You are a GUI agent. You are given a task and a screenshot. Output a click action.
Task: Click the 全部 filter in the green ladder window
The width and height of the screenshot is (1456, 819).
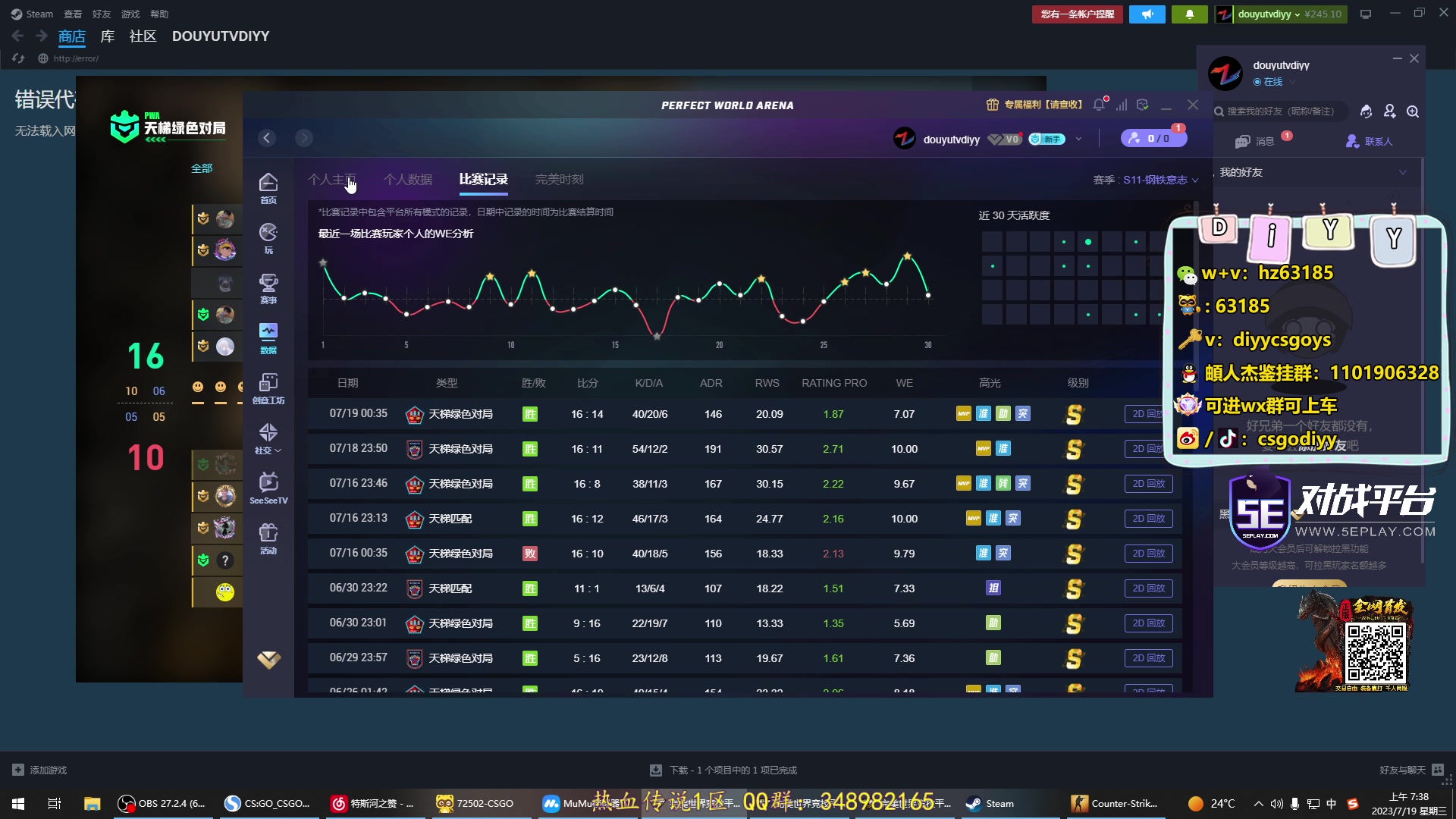tap(202, 168)
